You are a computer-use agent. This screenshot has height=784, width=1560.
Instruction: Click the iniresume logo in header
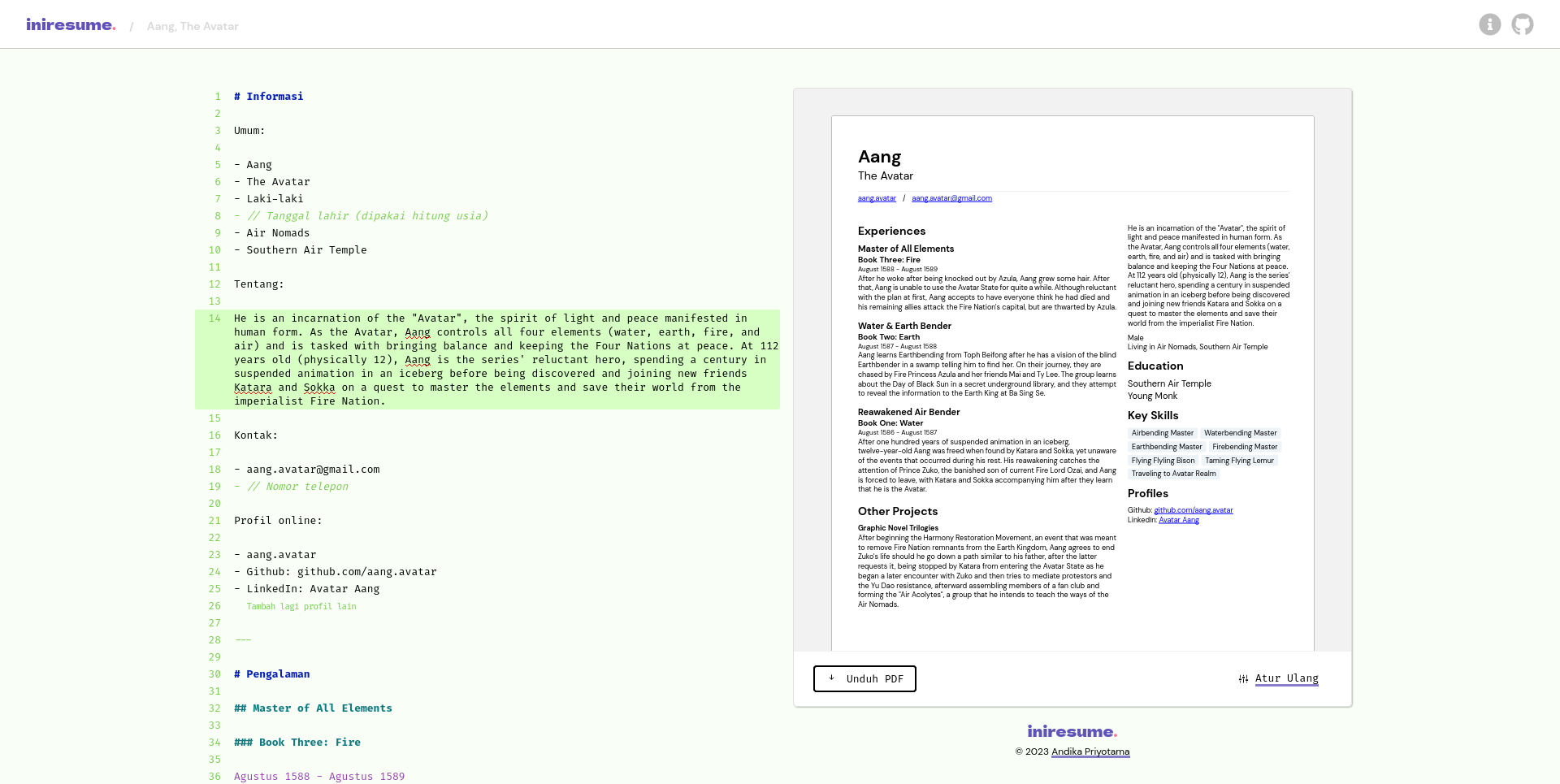click(x=71, y=24)
